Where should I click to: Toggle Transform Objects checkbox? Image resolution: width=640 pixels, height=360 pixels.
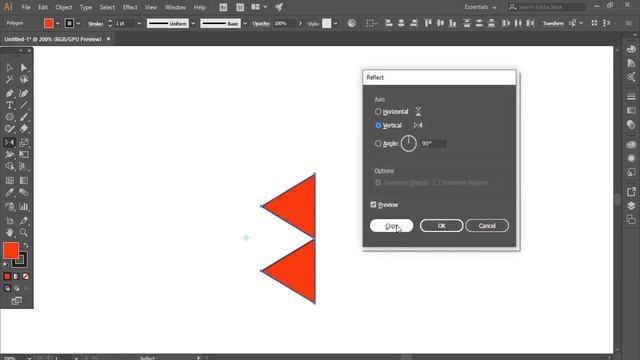(x=378, y=182)
